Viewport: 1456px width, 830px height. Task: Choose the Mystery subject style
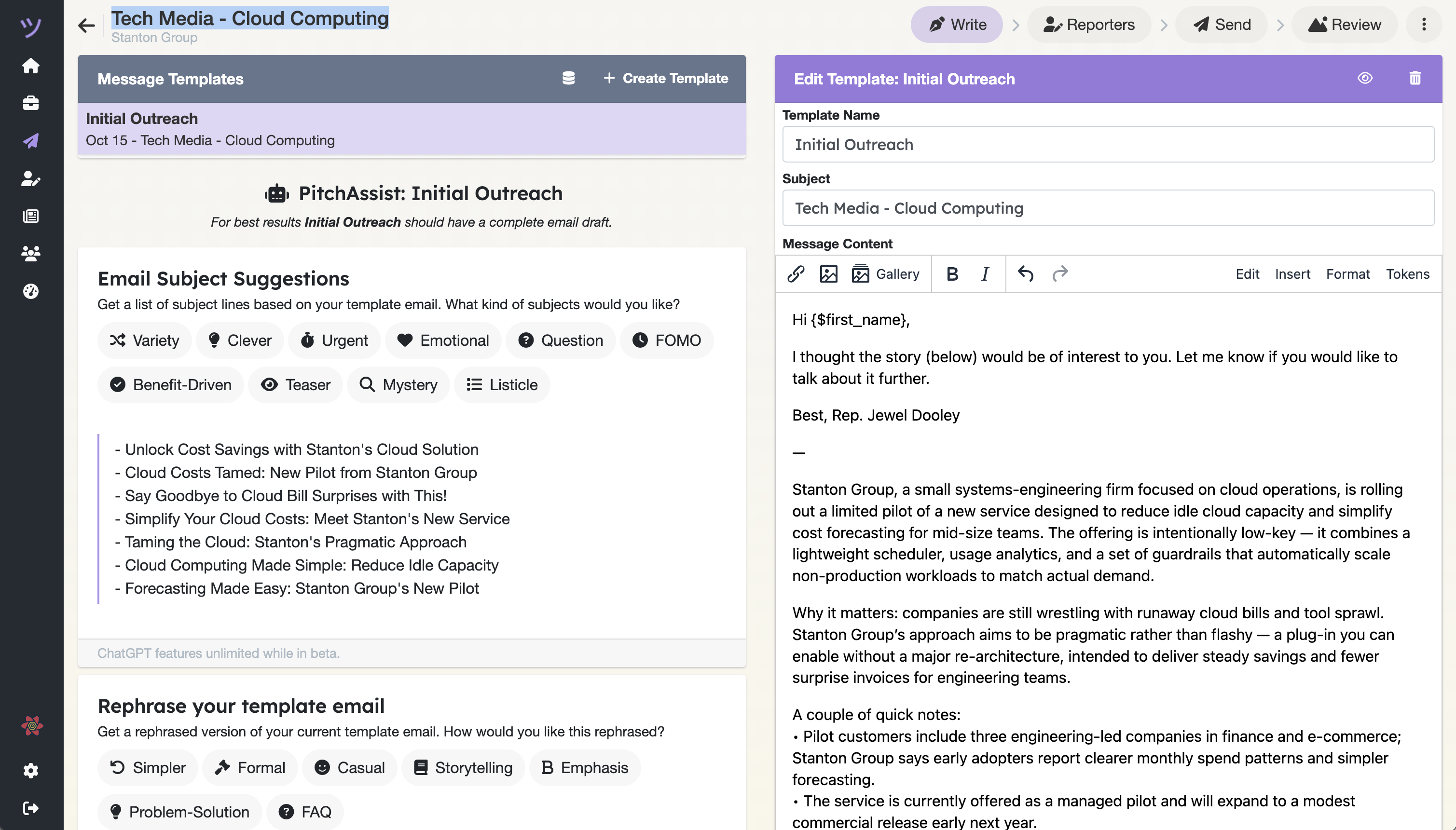[398, 385]
